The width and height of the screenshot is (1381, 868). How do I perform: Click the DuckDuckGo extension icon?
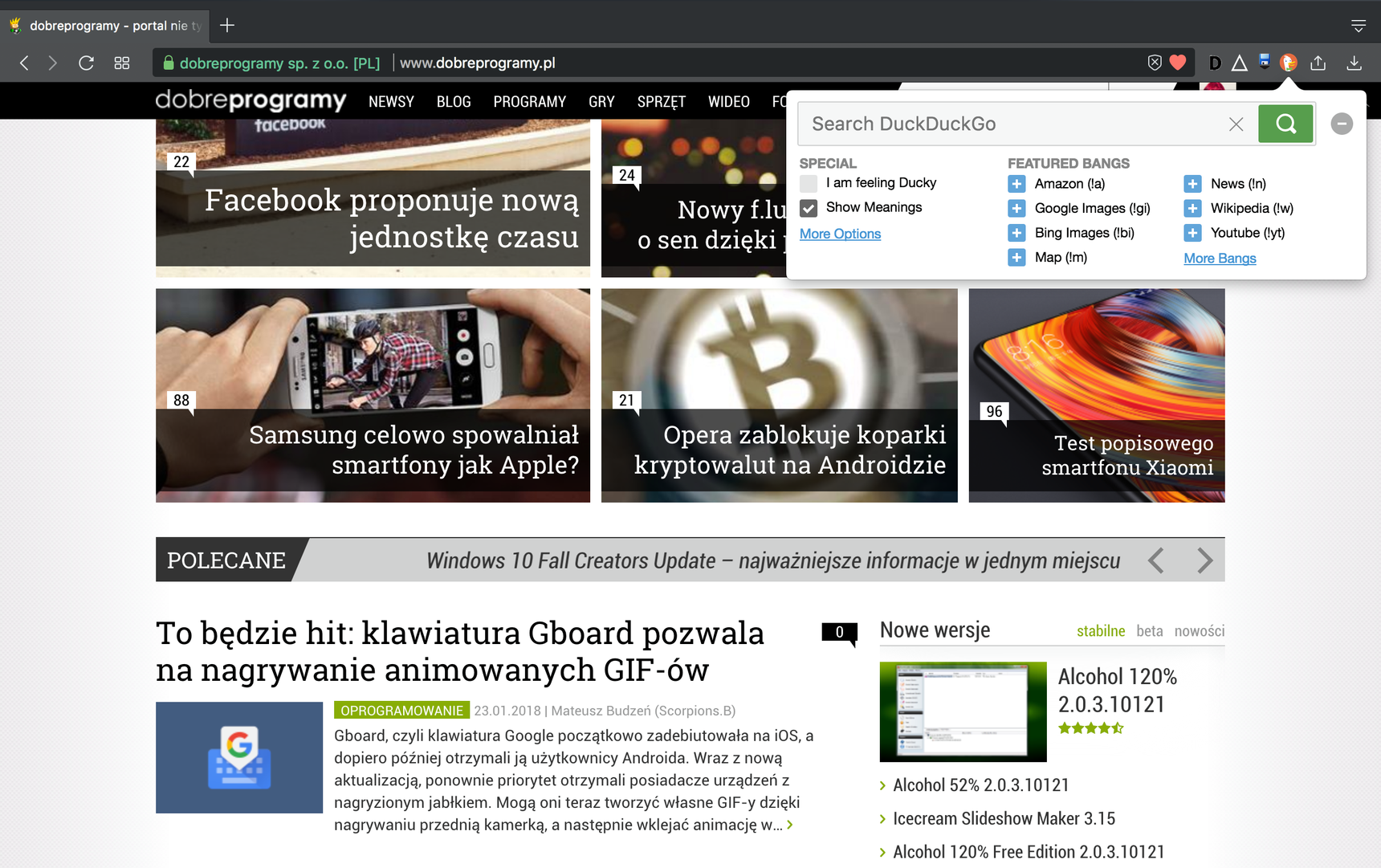coord(1289,63)
